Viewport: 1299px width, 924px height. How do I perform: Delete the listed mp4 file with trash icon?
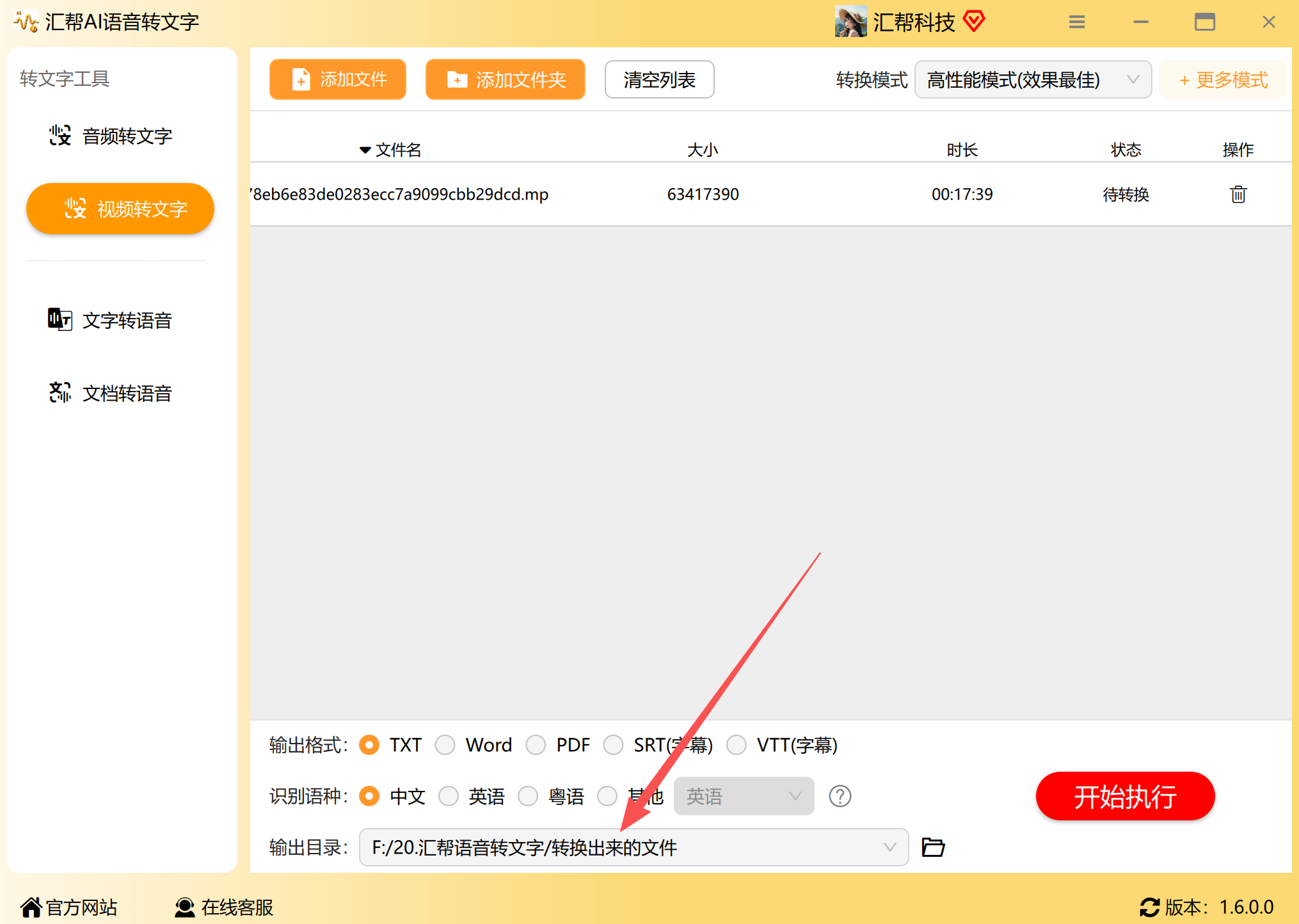point(1238,194)
